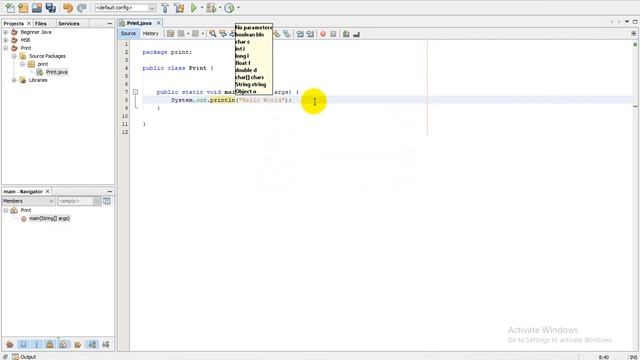Click the Shift Line Right icon
This screenshot has height=360, width=640.
[310, 34]
